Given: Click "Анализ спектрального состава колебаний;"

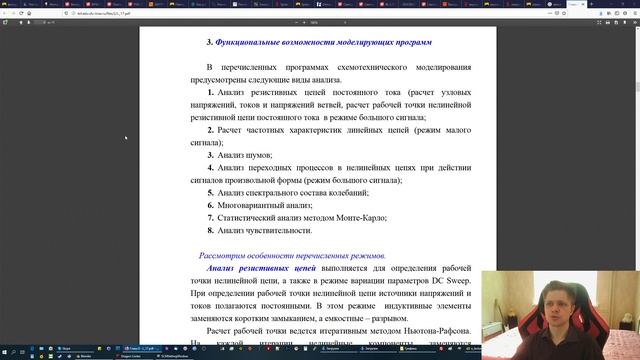Looking at the screenshot, I should [293, 193].
